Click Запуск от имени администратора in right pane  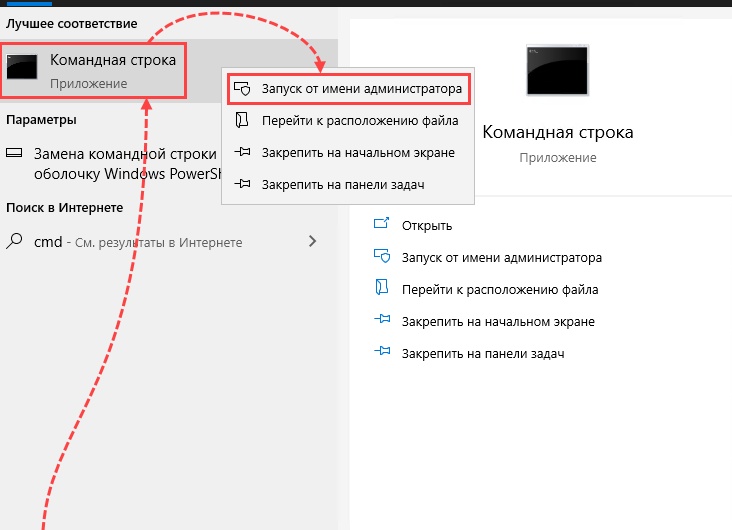click(502, 257)
